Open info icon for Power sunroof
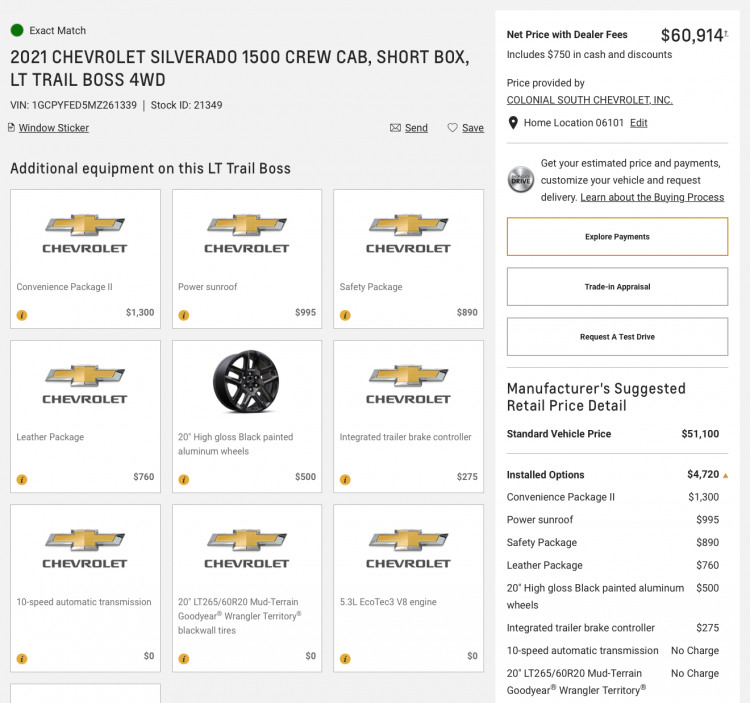Viewport: 750px width, 703px height. click(184, 315)
